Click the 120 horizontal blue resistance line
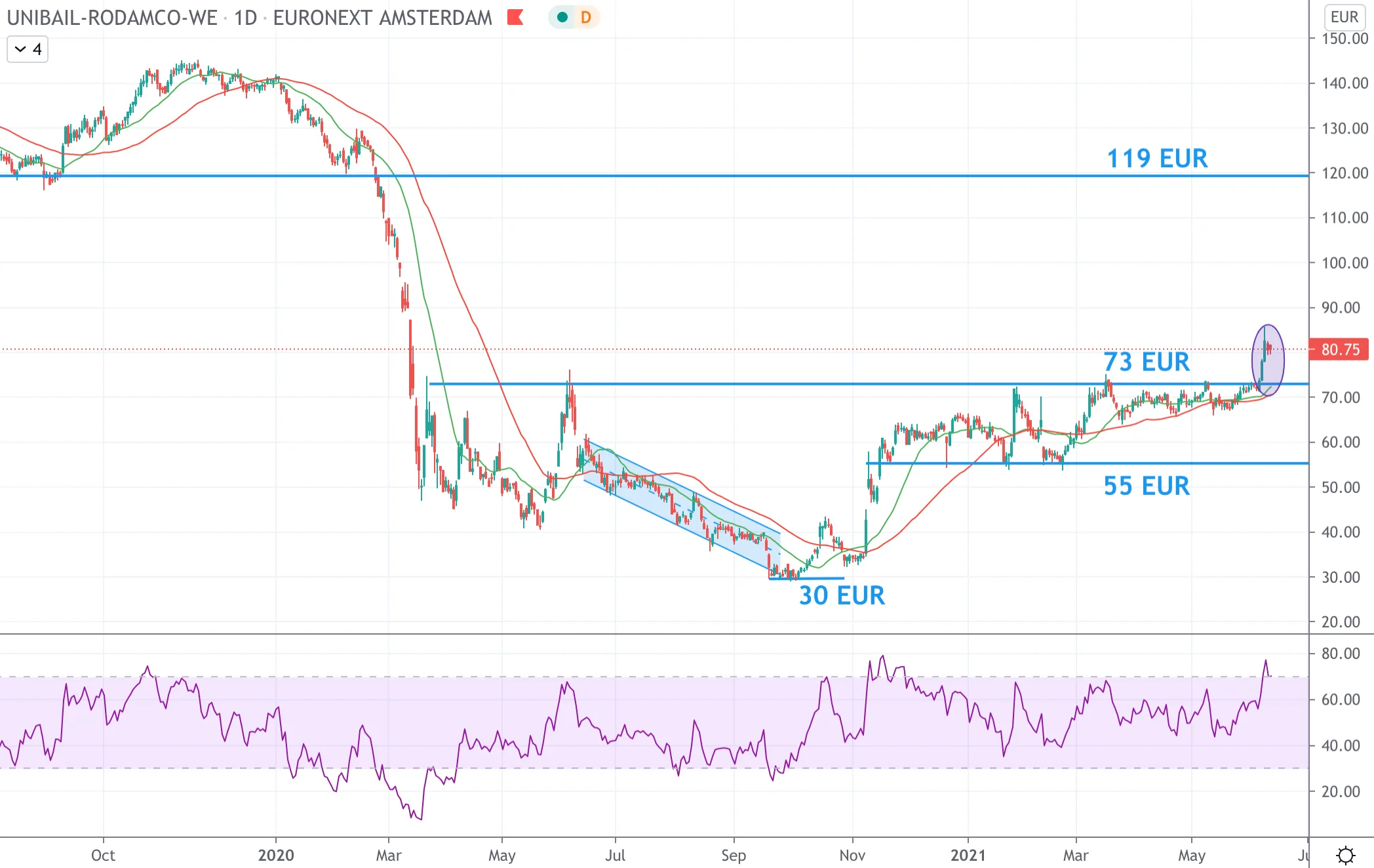 [x=656, y=176]
